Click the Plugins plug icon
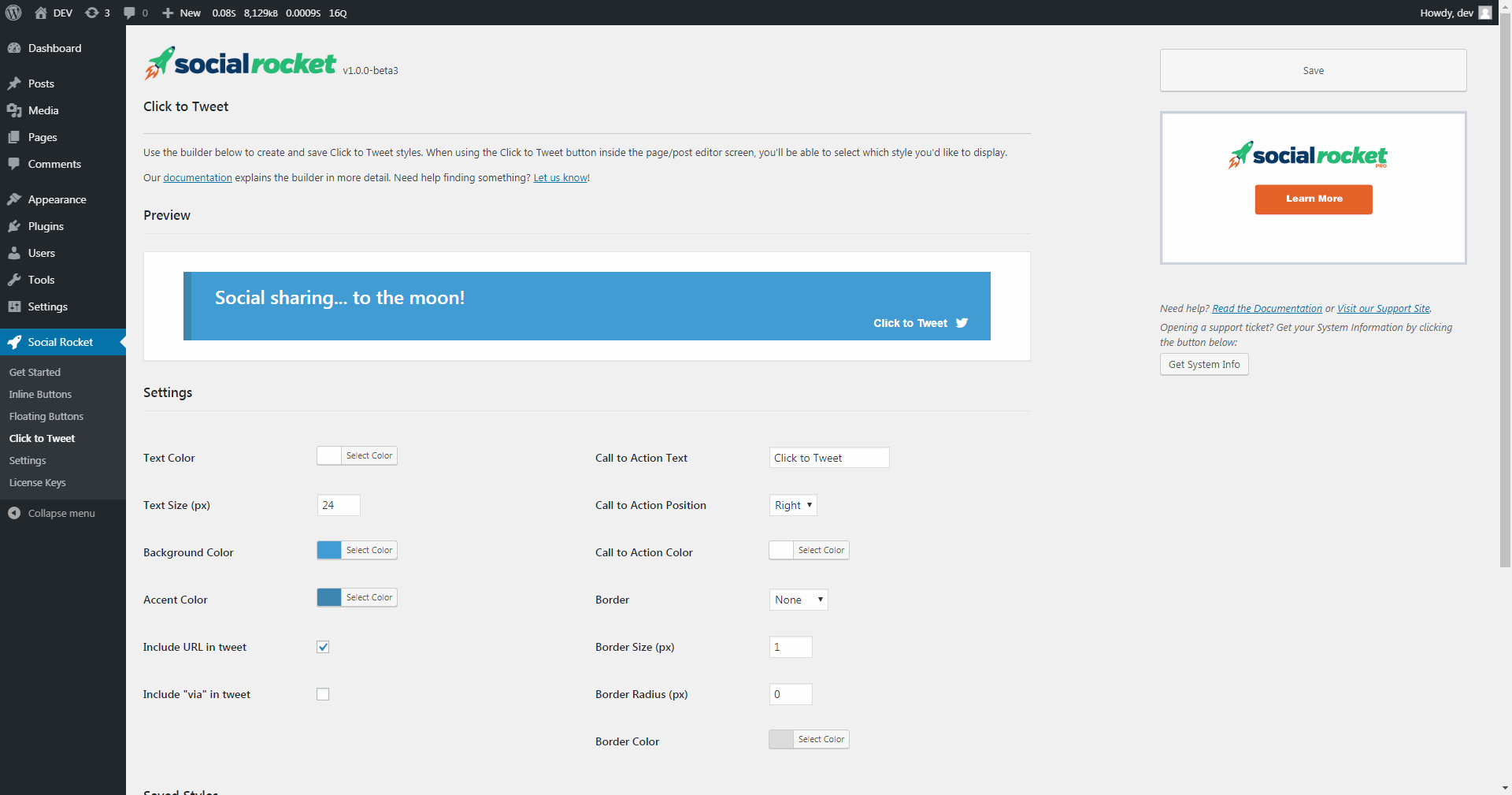This screenshot has width=1512, height=795. tap(14, 226)
